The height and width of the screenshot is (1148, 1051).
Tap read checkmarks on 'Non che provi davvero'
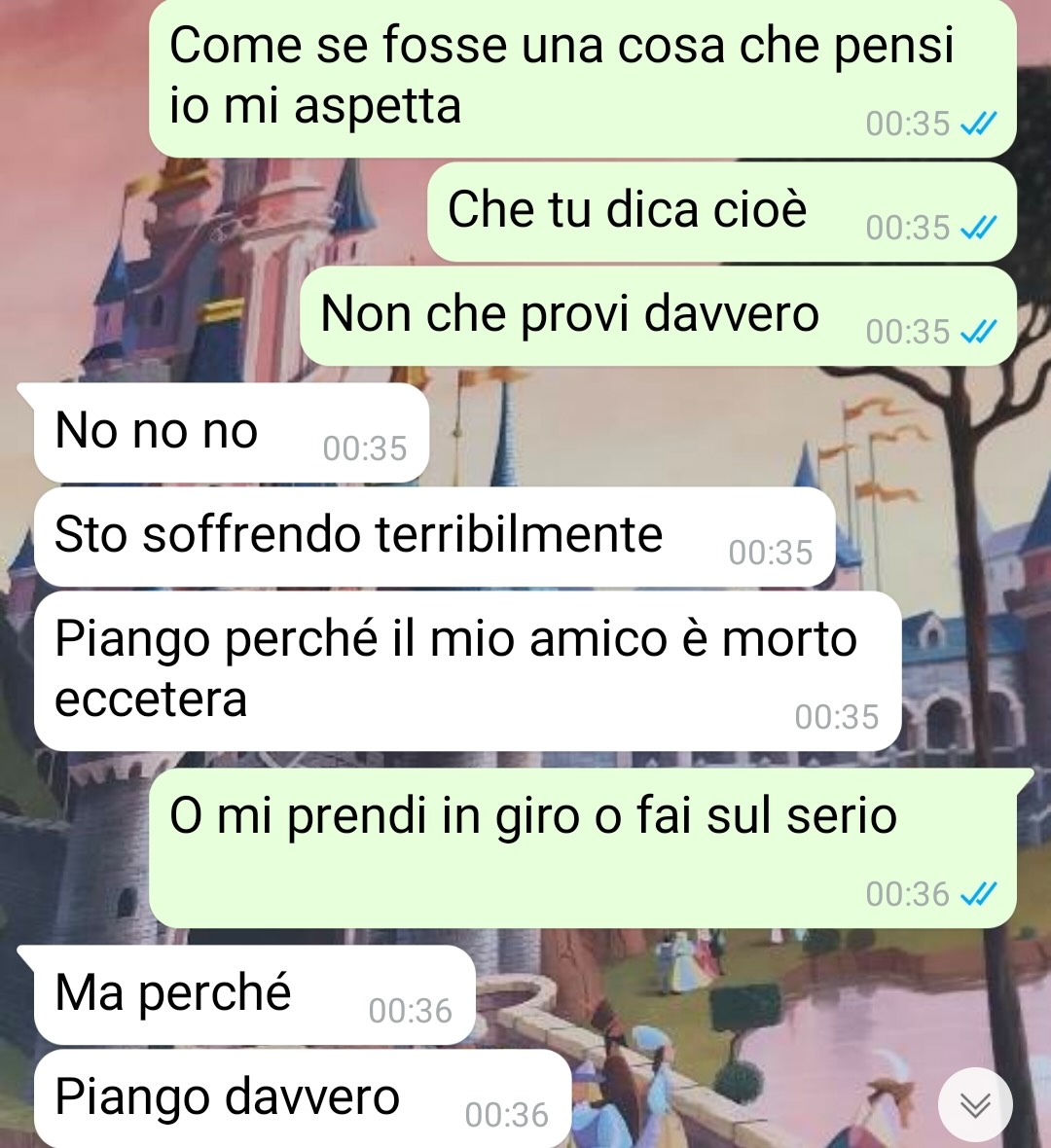tap(978, 333)
